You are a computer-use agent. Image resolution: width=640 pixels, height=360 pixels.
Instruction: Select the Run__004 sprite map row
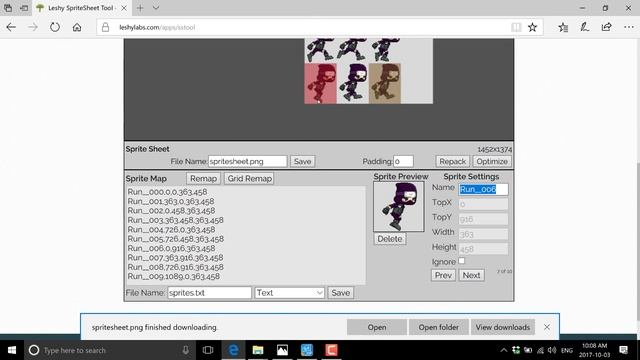click(x=171, y=229)
